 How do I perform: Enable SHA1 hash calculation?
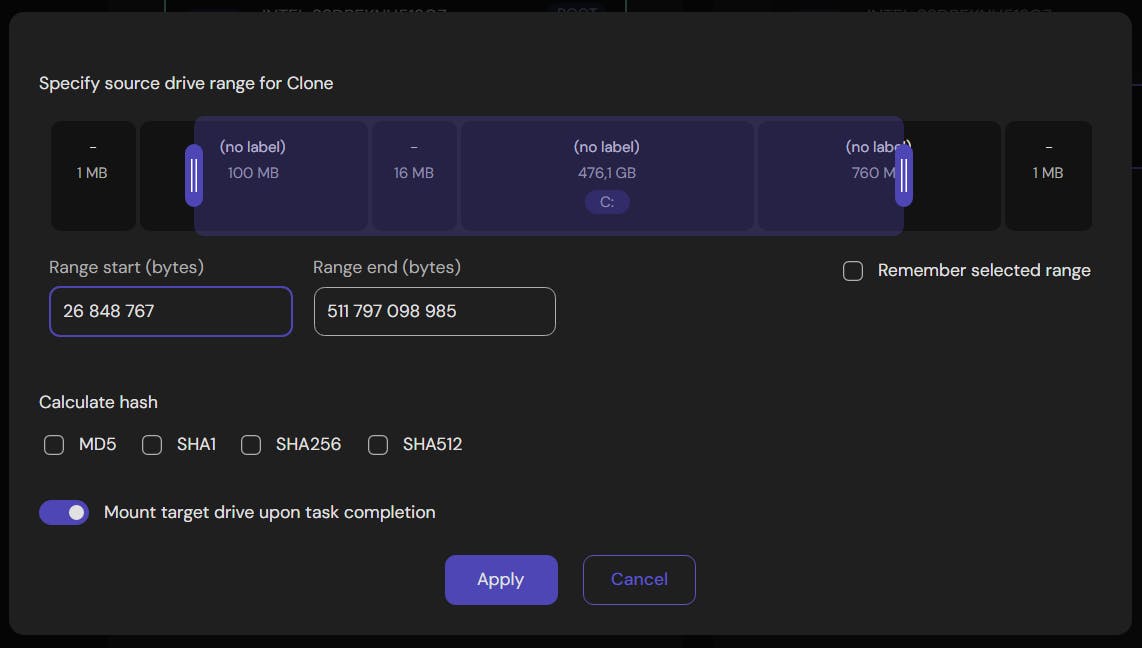151,445
